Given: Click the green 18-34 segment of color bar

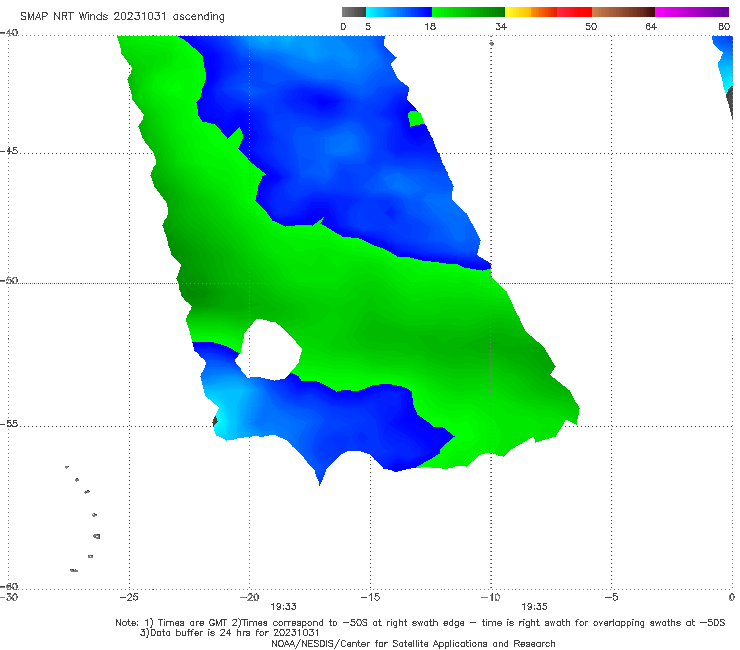Looking at the screenshot, I should (x=468, y=12).
